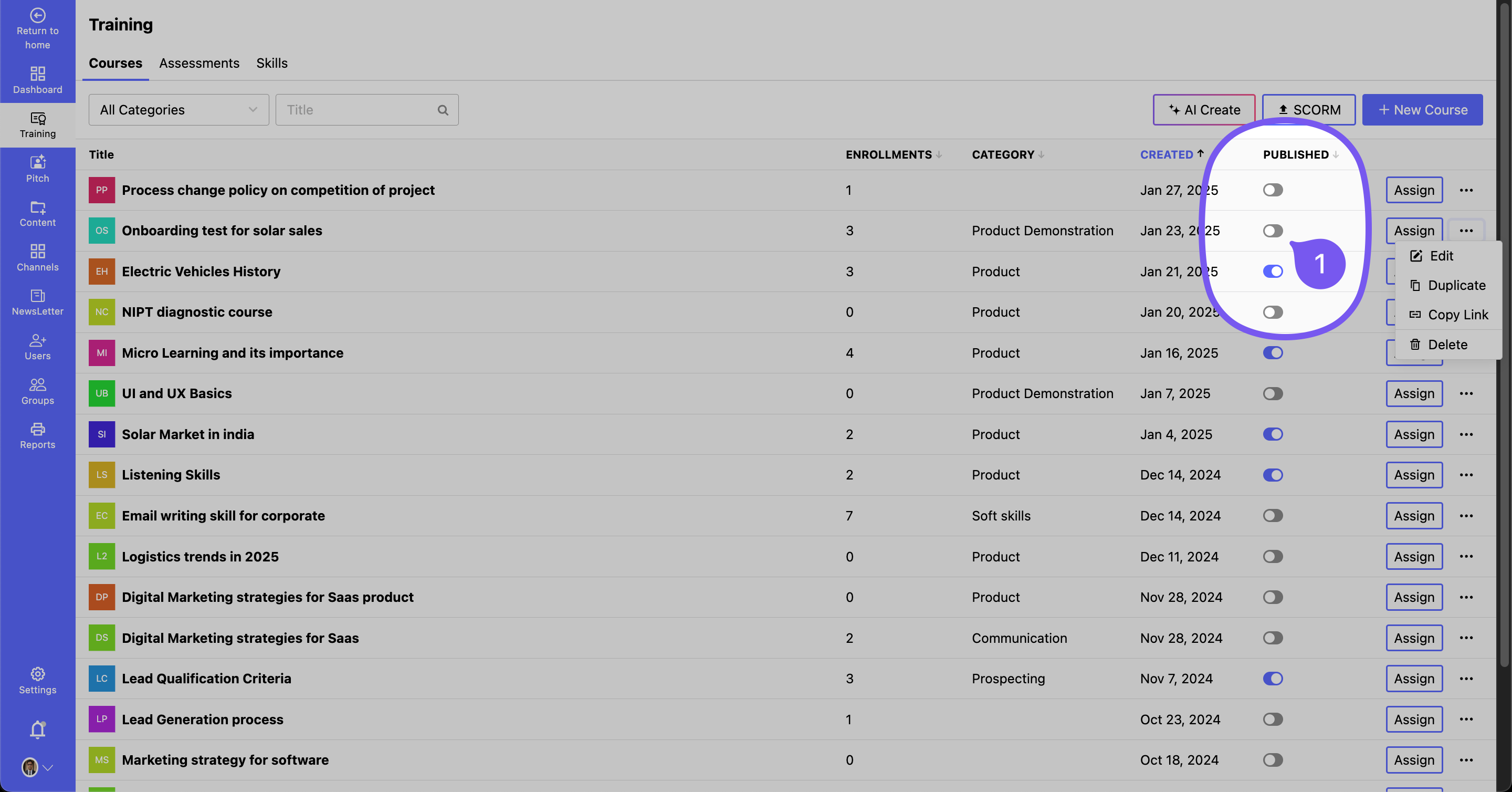The width and height of the screenshot is (1512, 792).
Task: Open the user profile avatar menu
Action: coord(30,767)
